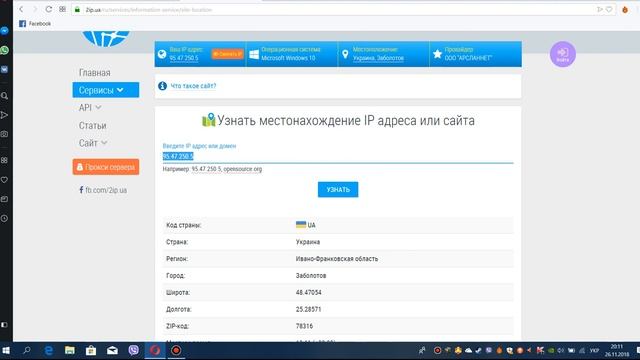Click the green padlock security icon
Screen dimensions: 640x360
pyautogui.click(x=77, y=9)
